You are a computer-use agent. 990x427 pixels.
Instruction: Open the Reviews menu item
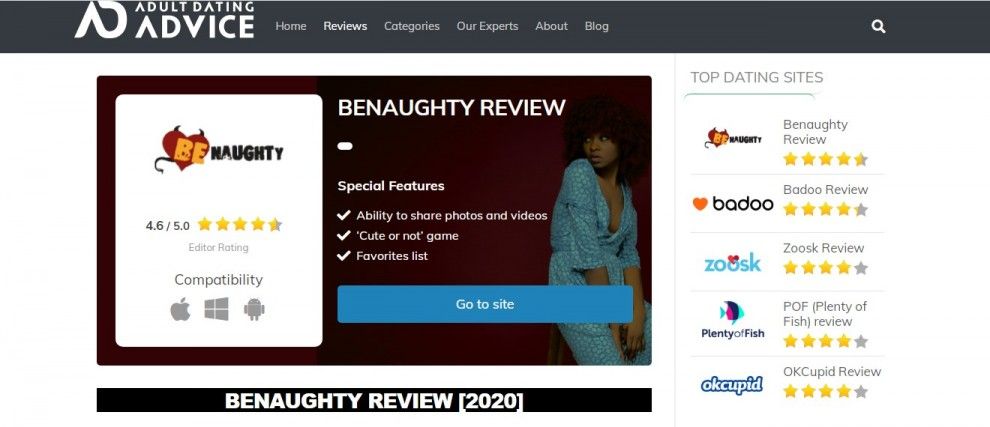pyautogui.click(x=345, y=27)
